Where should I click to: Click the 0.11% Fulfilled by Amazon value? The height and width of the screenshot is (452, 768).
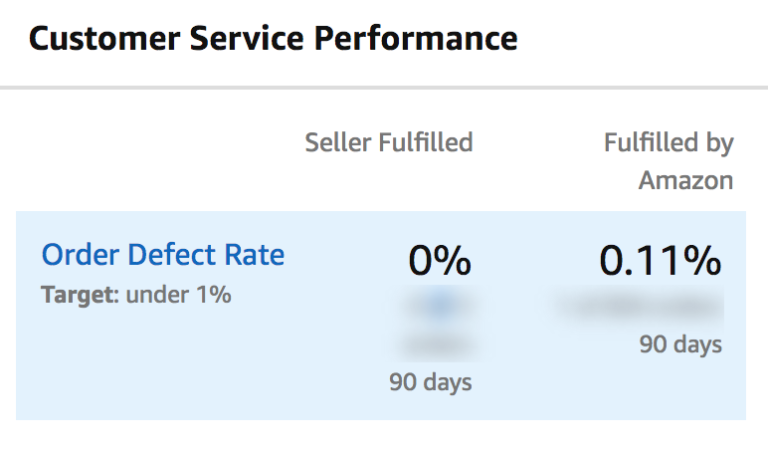pyautogui.click(x=660, y=261)
